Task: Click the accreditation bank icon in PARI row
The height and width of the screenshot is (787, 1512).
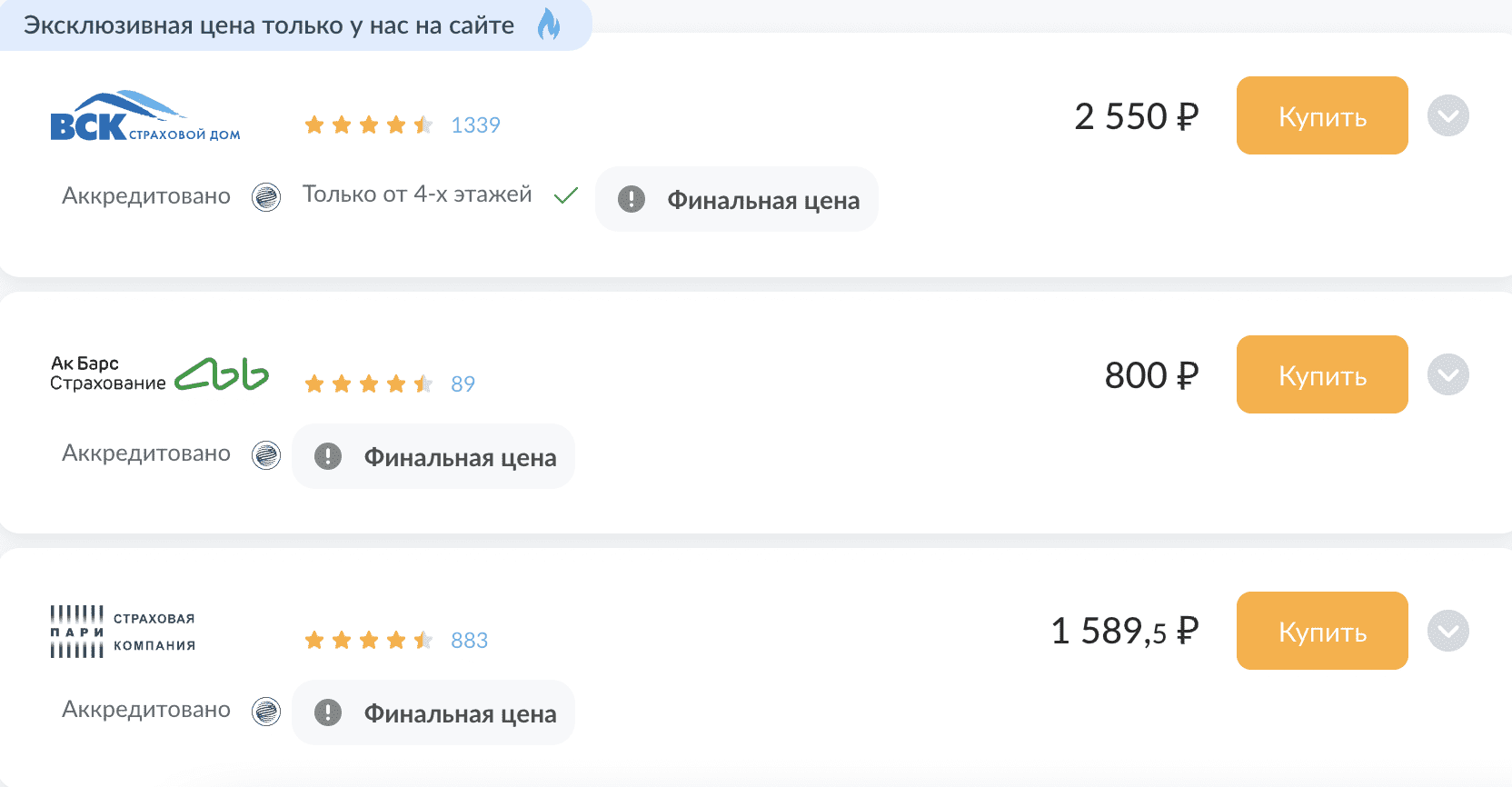Action: point(266,711)
